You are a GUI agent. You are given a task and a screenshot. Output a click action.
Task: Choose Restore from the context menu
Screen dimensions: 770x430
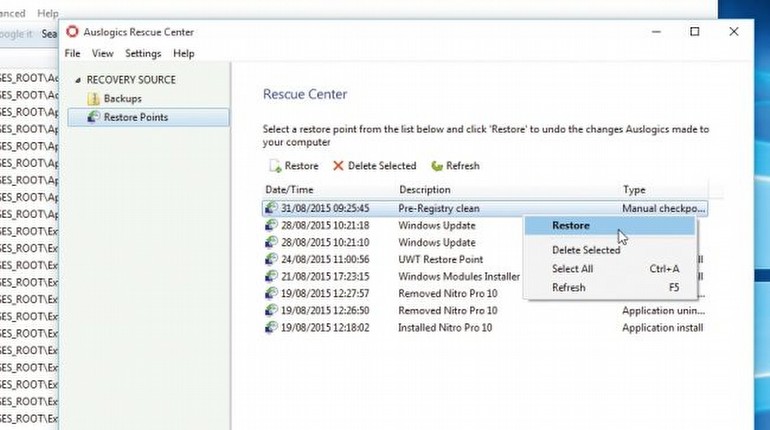tap(571, 226)
